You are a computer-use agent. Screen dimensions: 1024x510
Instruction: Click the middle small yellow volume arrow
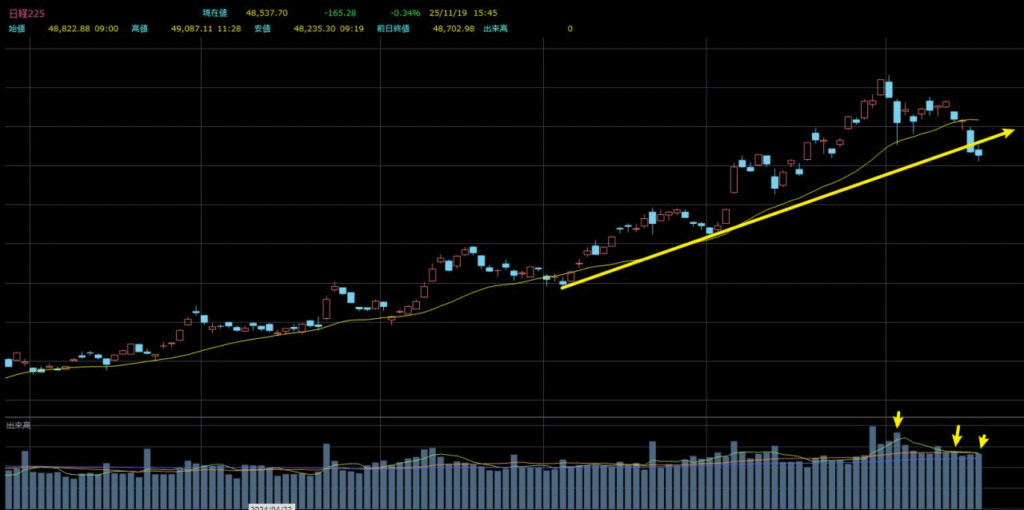(x=957, y=436)
